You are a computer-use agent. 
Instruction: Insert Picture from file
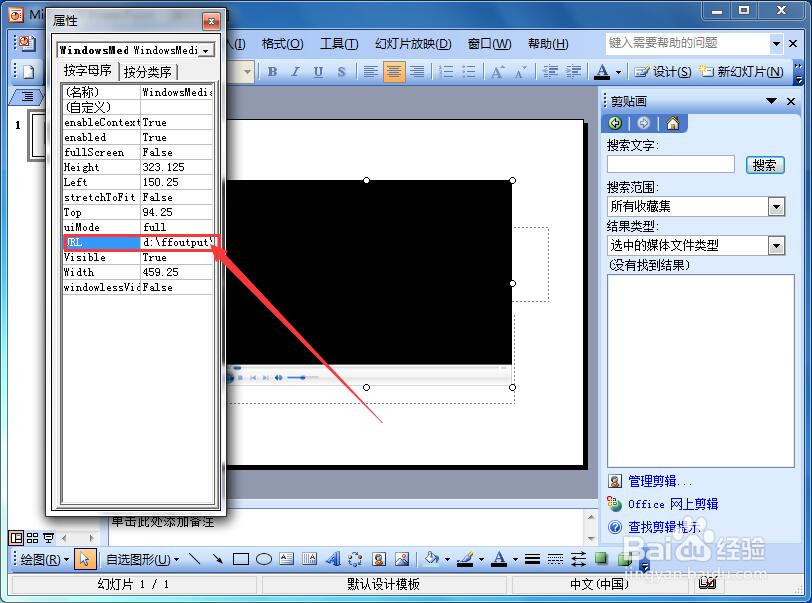(402, 559)
